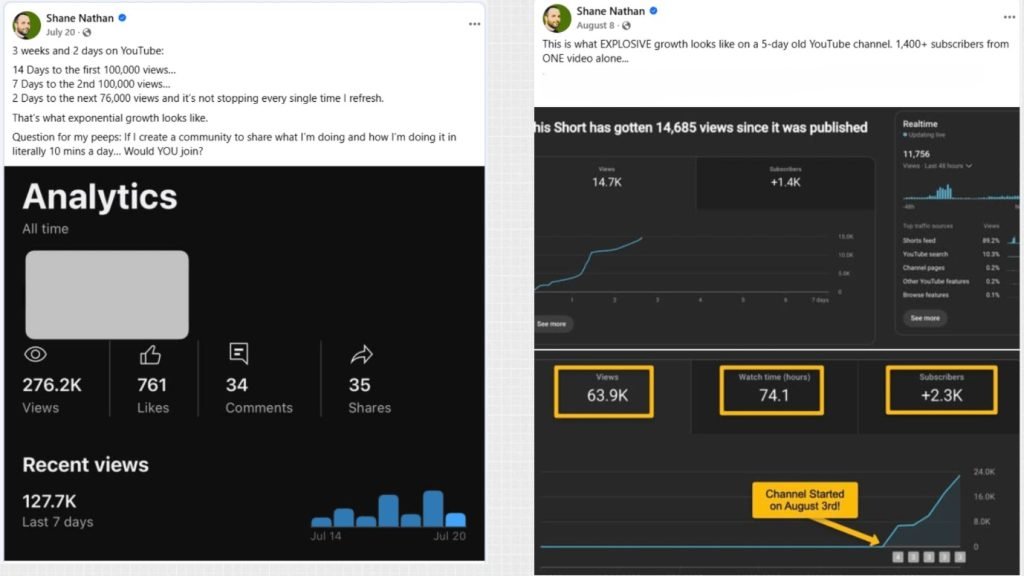This screenshot has width=1024, height=576.
Task: Click the Shares arrow icon
Action: pos(361,354)
